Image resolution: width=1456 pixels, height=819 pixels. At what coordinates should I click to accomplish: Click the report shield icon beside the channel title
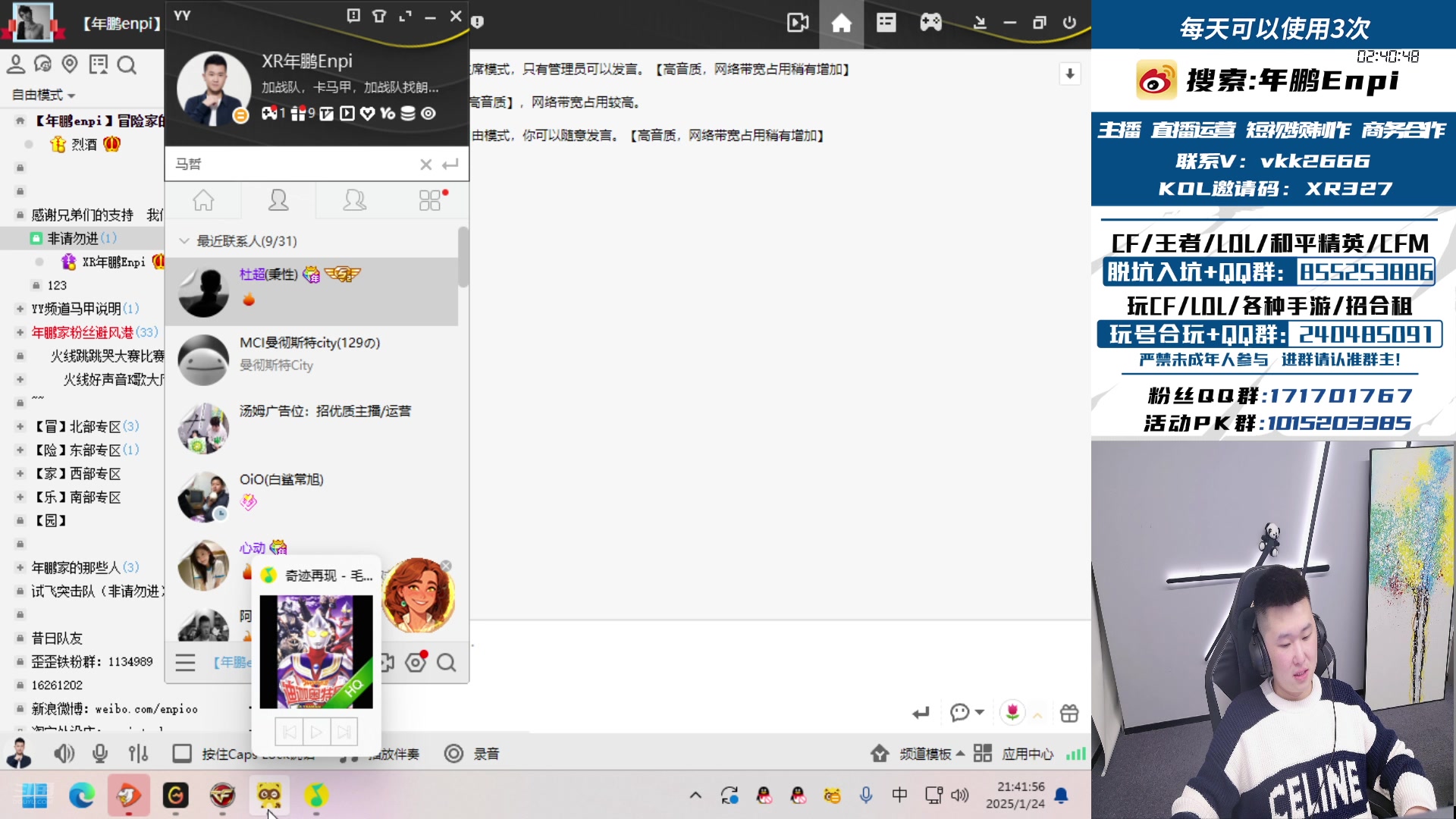coord(477,22)
